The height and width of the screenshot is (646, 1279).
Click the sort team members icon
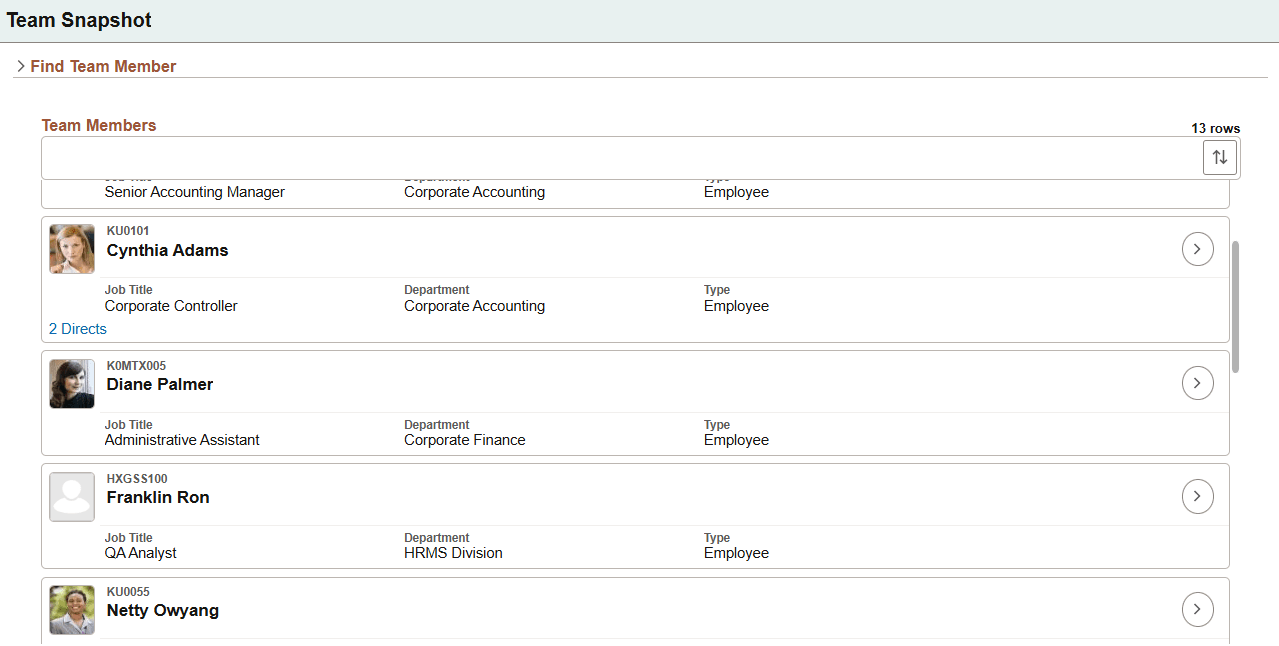tap(1220, 157)
